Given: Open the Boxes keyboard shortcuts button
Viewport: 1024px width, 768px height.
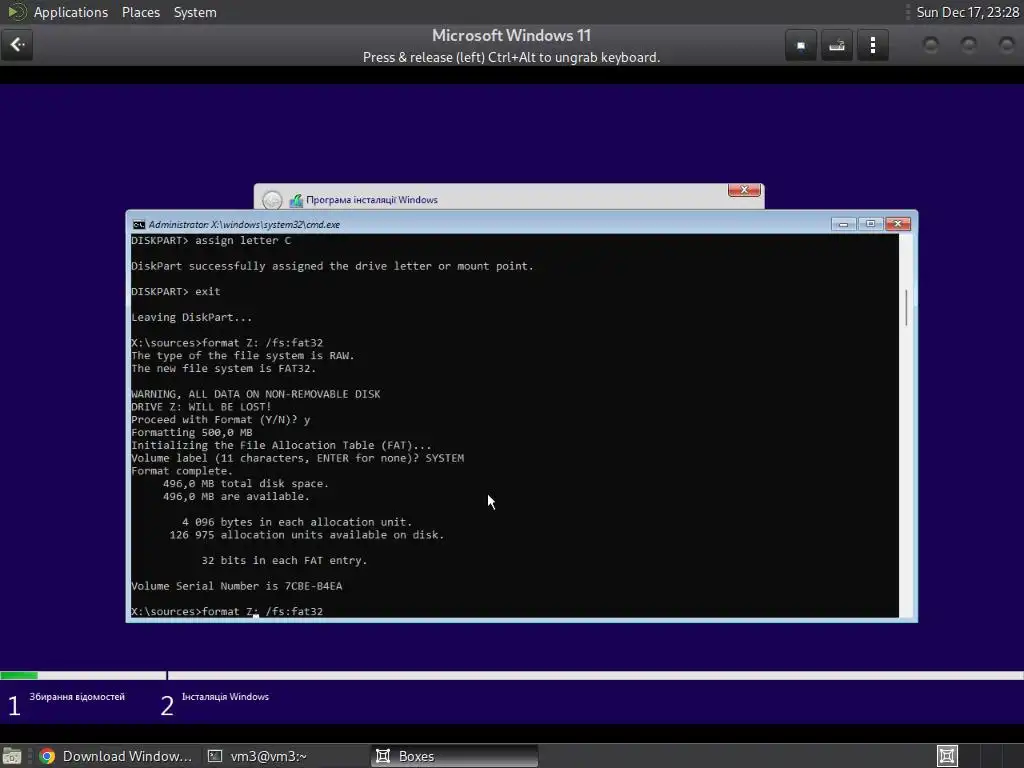Looking at the screenshot, I should (837, 46).
